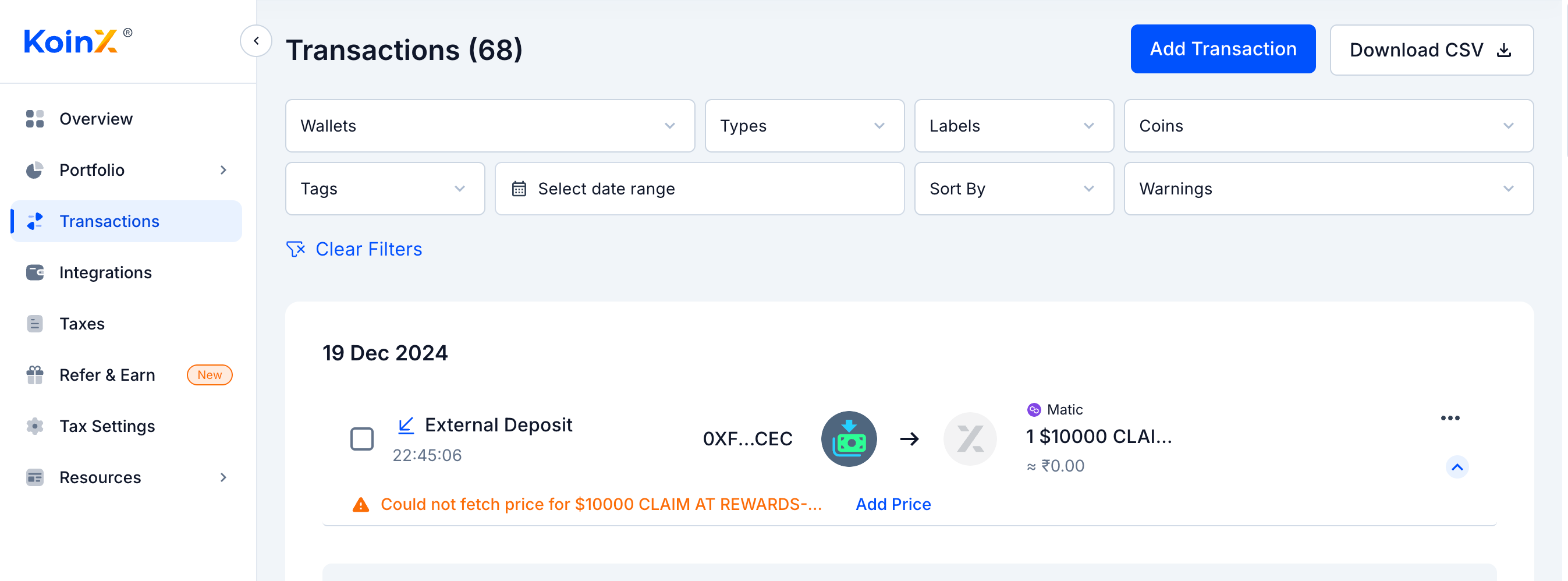Viewport: 1568px width, 581px height.
Task: Expand the Portfolio submenu
Action: click(223, 170)
